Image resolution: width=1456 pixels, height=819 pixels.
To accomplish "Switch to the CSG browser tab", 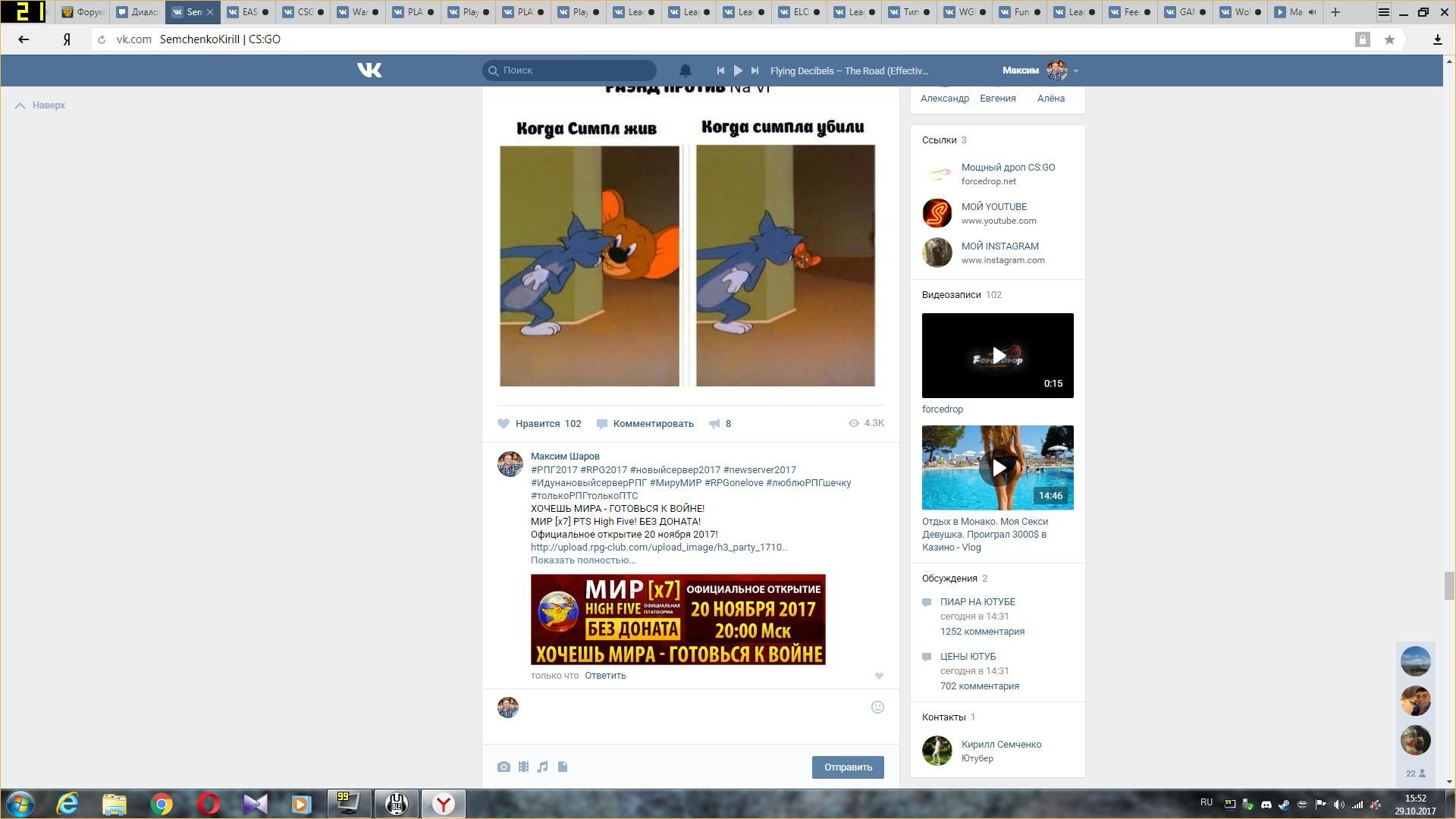I will [303, 12].
